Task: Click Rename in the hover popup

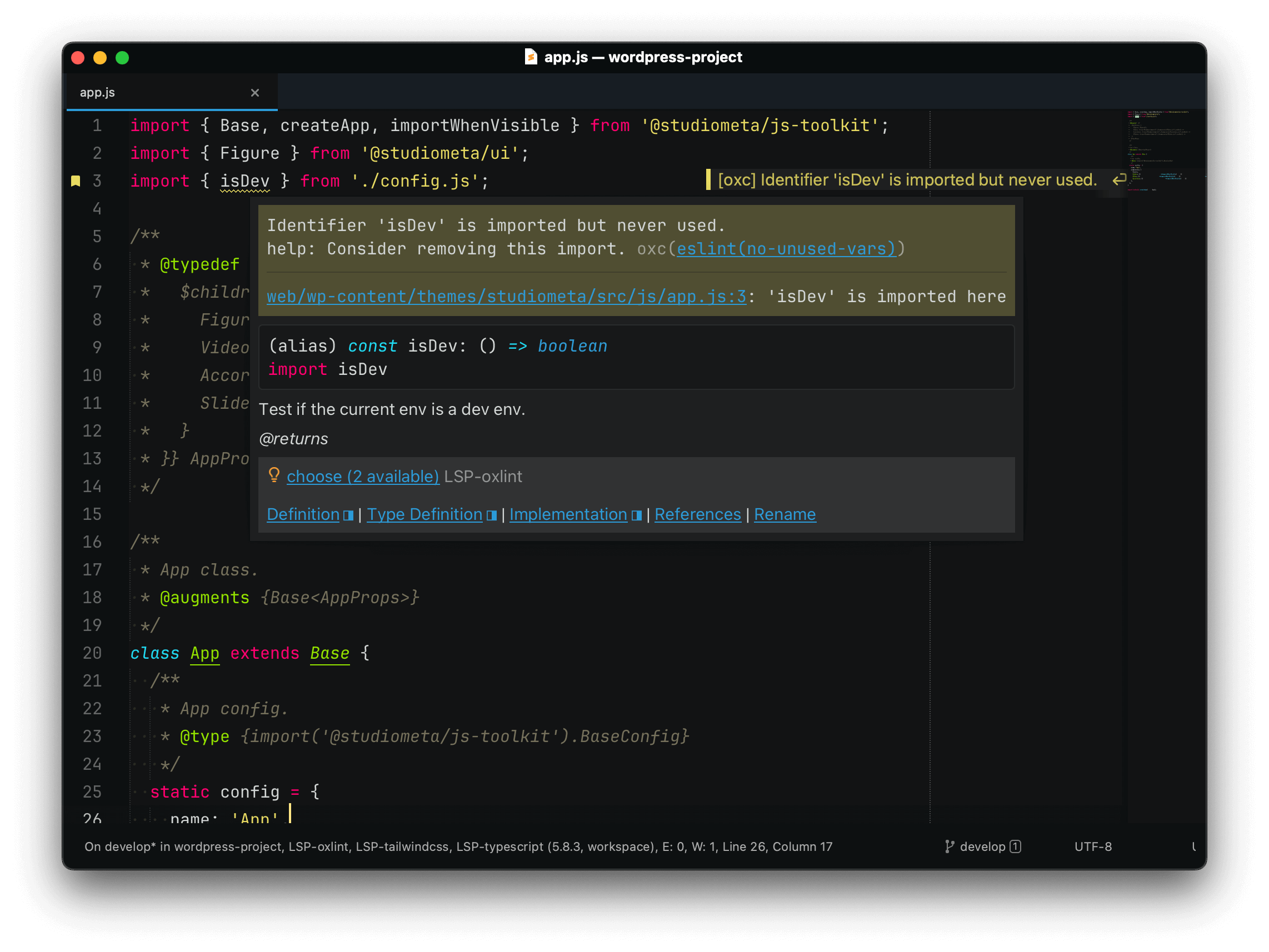Action: [784, 514]
